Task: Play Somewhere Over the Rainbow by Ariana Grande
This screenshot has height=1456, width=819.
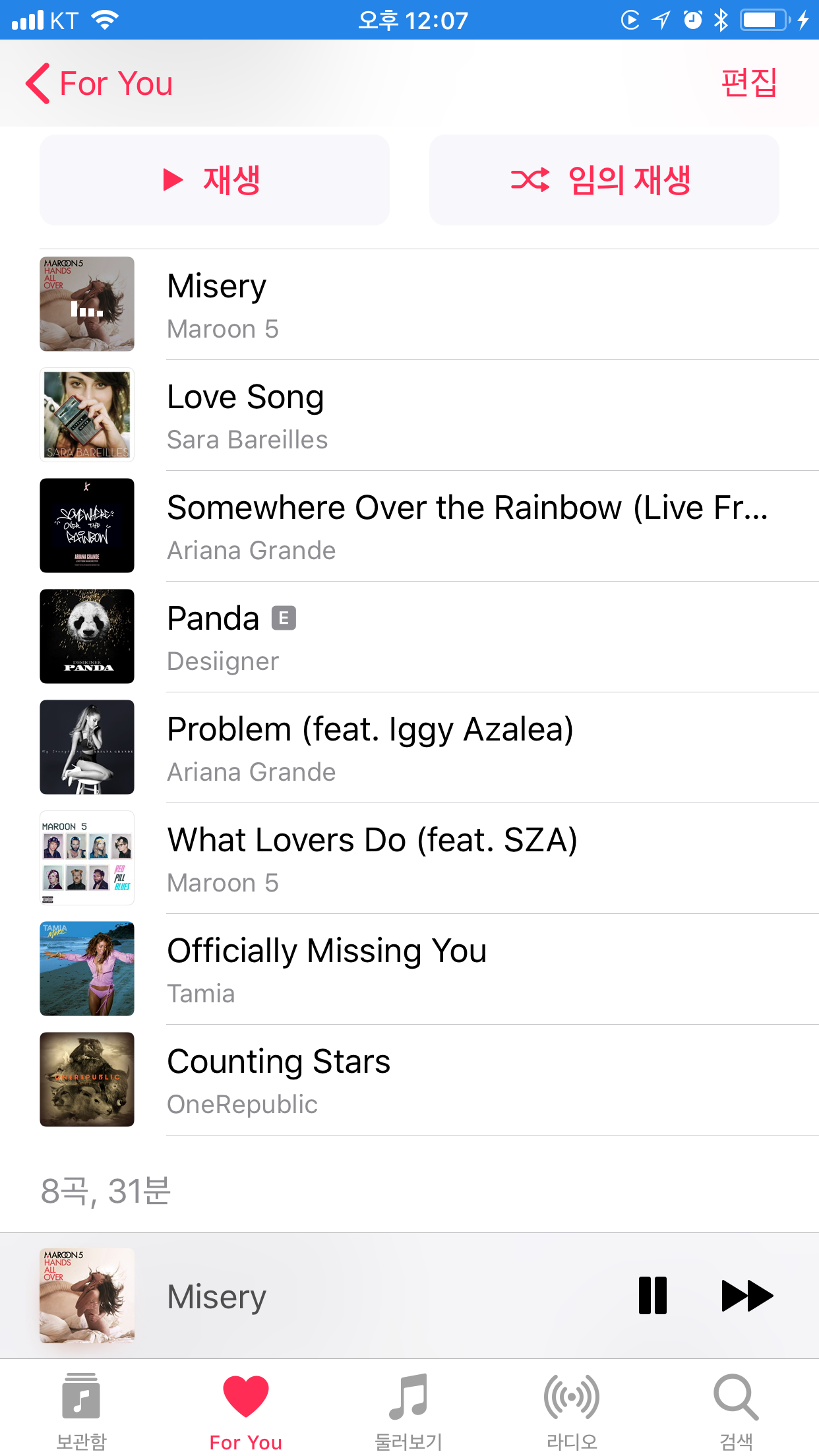Action: [467, 526]
